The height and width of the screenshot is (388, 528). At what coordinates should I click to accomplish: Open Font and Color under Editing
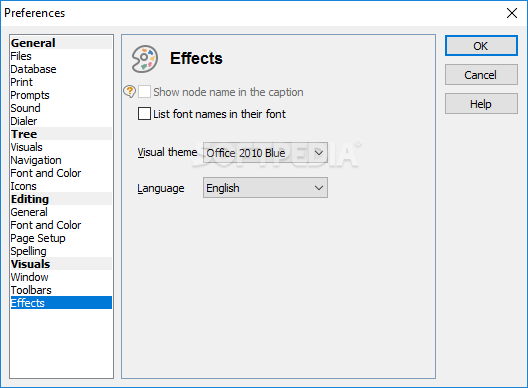tap(61, 225)
